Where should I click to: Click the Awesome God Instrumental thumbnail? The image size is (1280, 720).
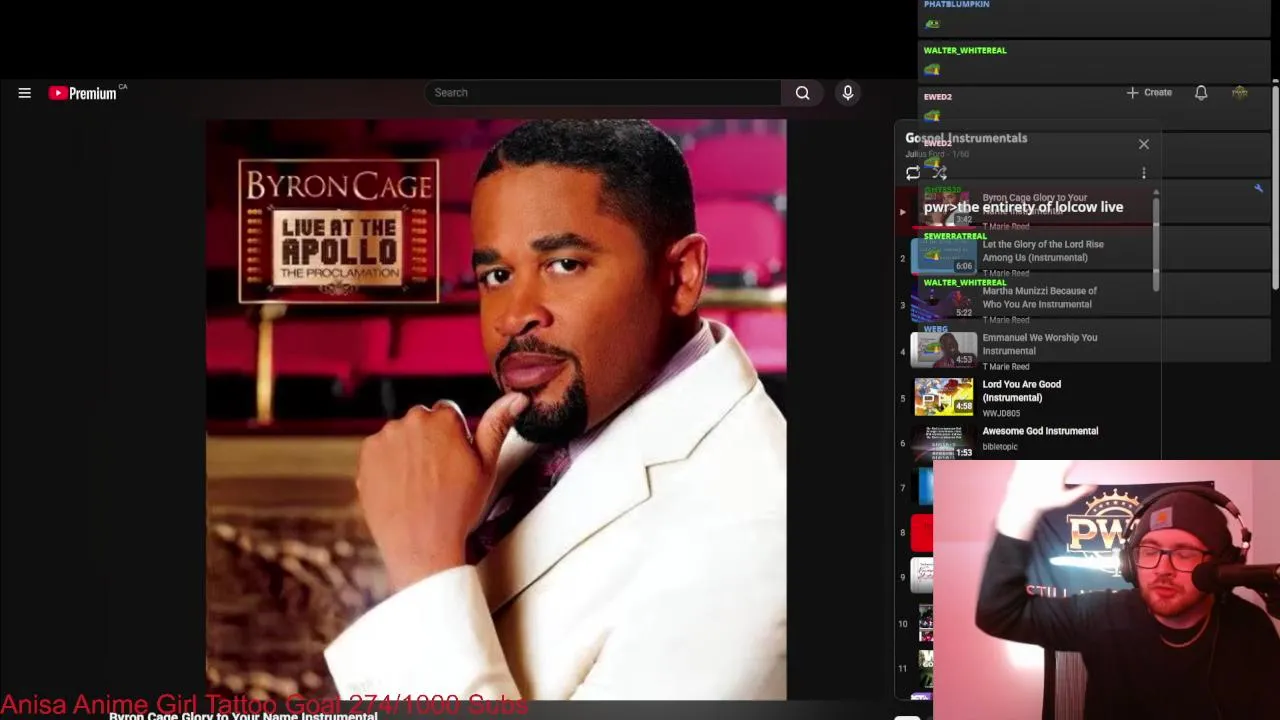coord(943,442)
